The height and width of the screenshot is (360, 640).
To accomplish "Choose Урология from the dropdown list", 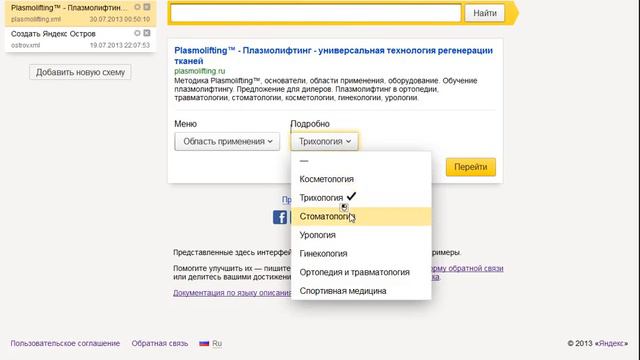I will (x=361, y=235).
